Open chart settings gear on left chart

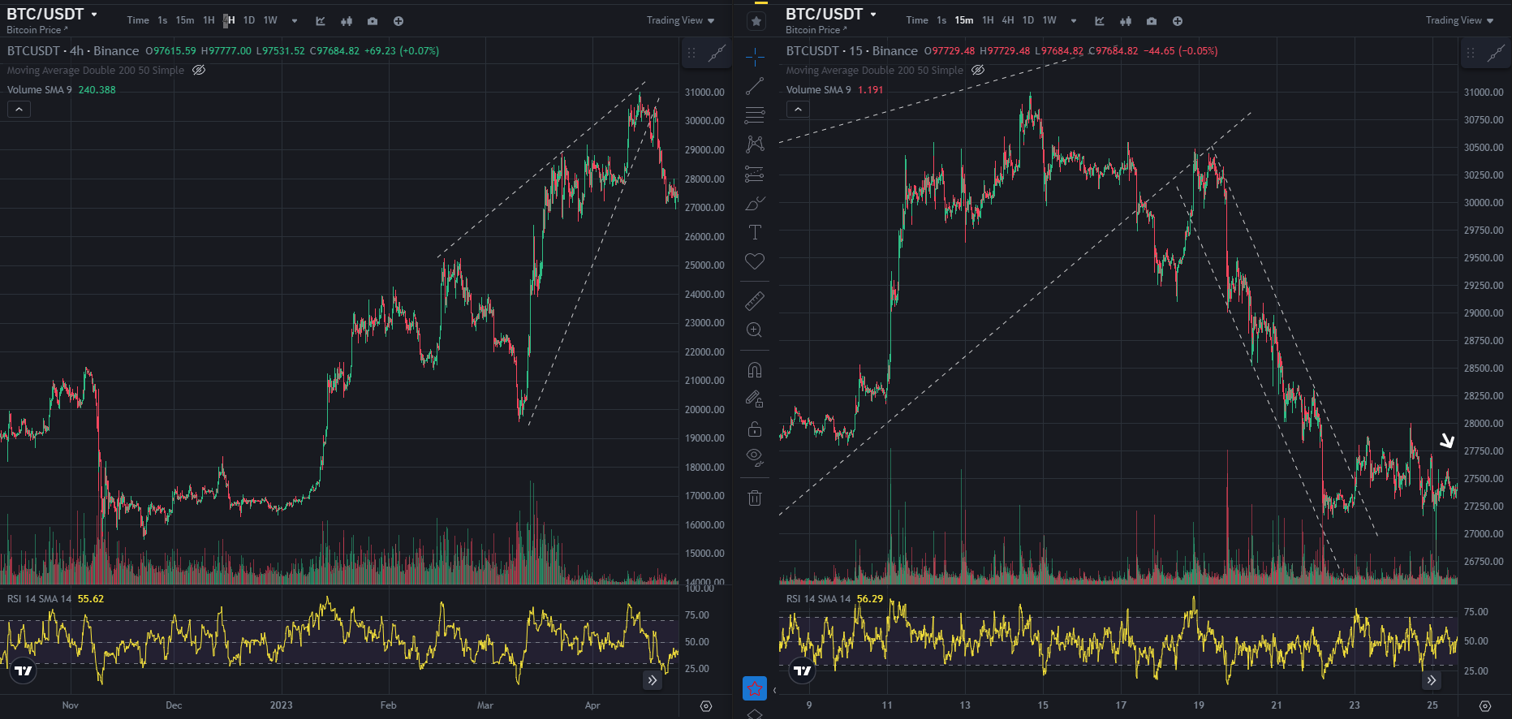(706, 705)
